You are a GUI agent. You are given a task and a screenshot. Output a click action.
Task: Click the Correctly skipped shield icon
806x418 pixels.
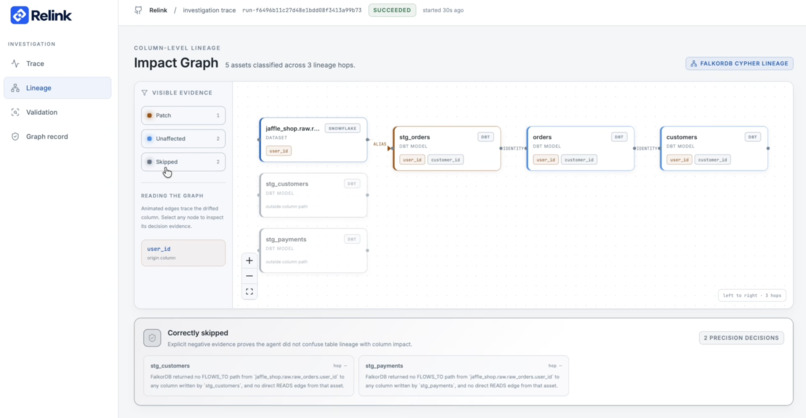152,338
